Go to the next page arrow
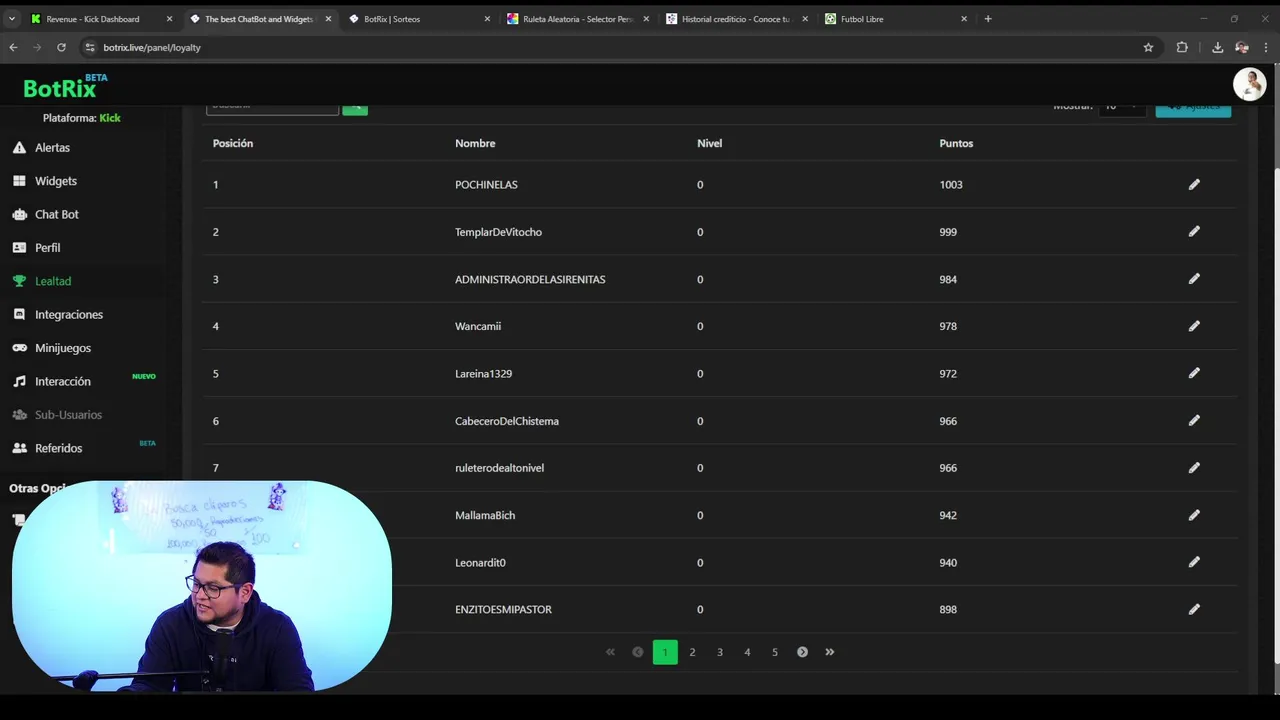This screenshot has width=1280, height=720. tap(802, 652)
